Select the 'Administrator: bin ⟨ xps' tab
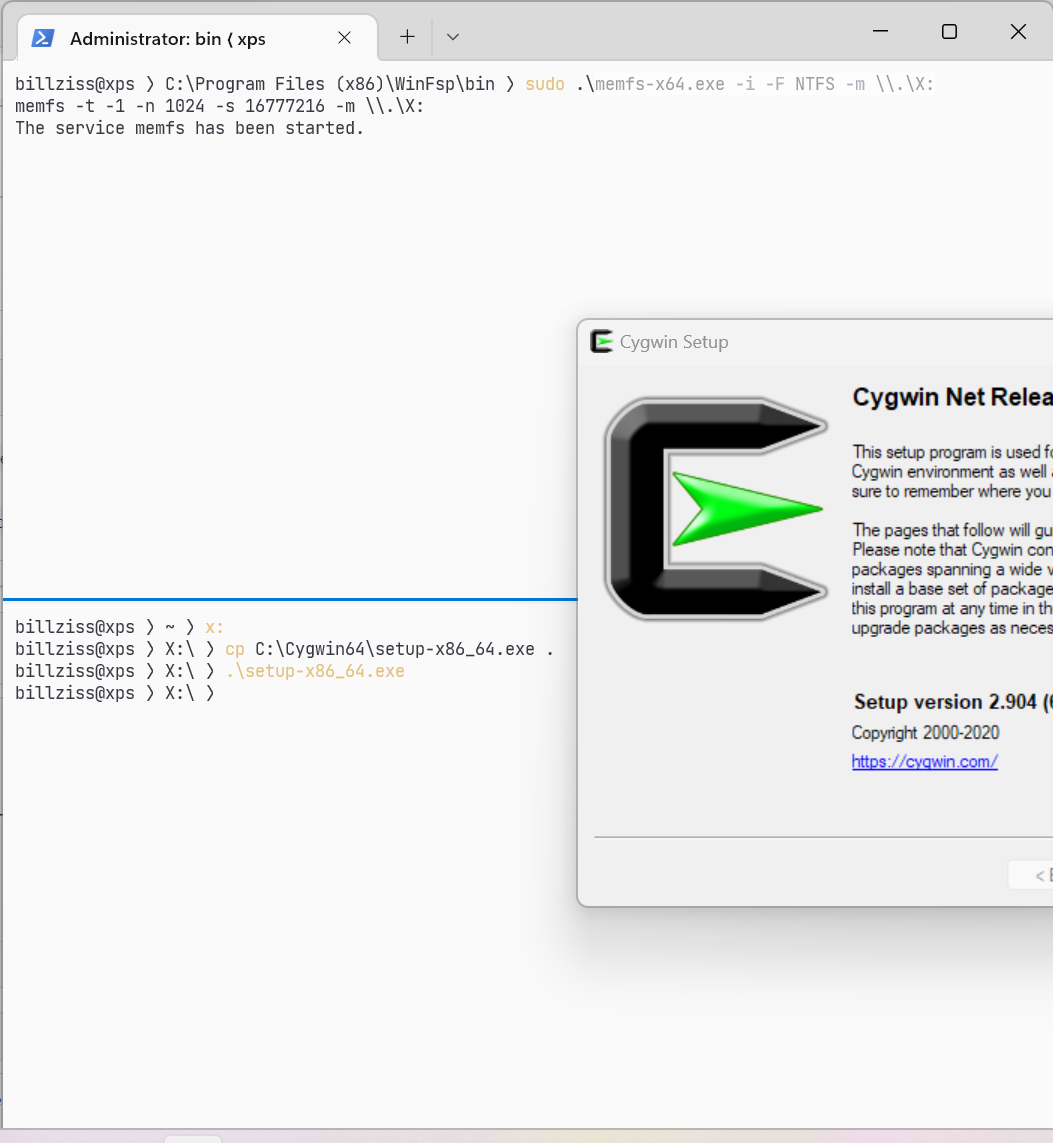This screenshot has width=1053, height=1143. [197, 38]
